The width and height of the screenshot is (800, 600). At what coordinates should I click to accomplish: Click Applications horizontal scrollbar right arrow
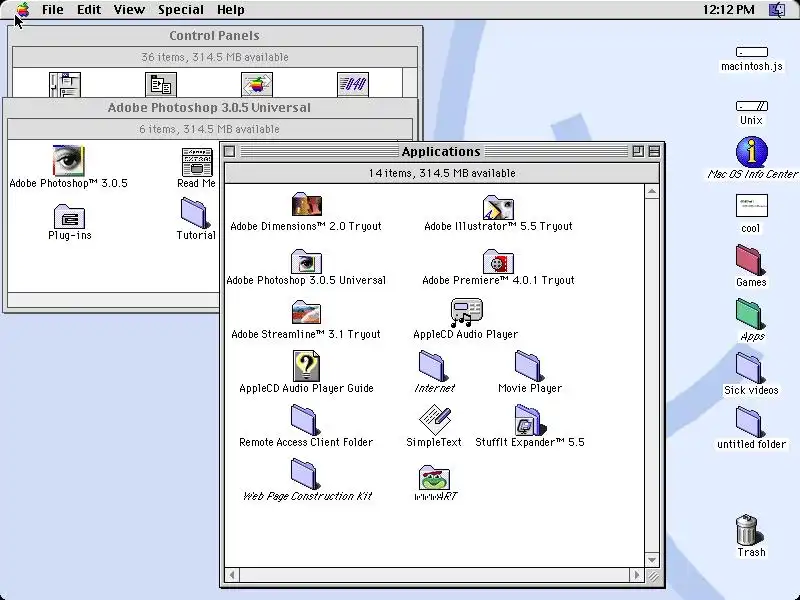click(x=636, y=575)
